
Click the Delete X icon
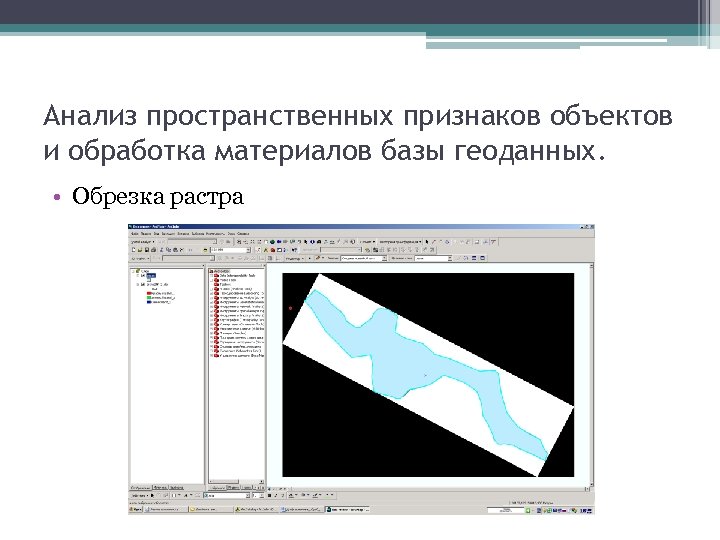[x=181, y=250]
